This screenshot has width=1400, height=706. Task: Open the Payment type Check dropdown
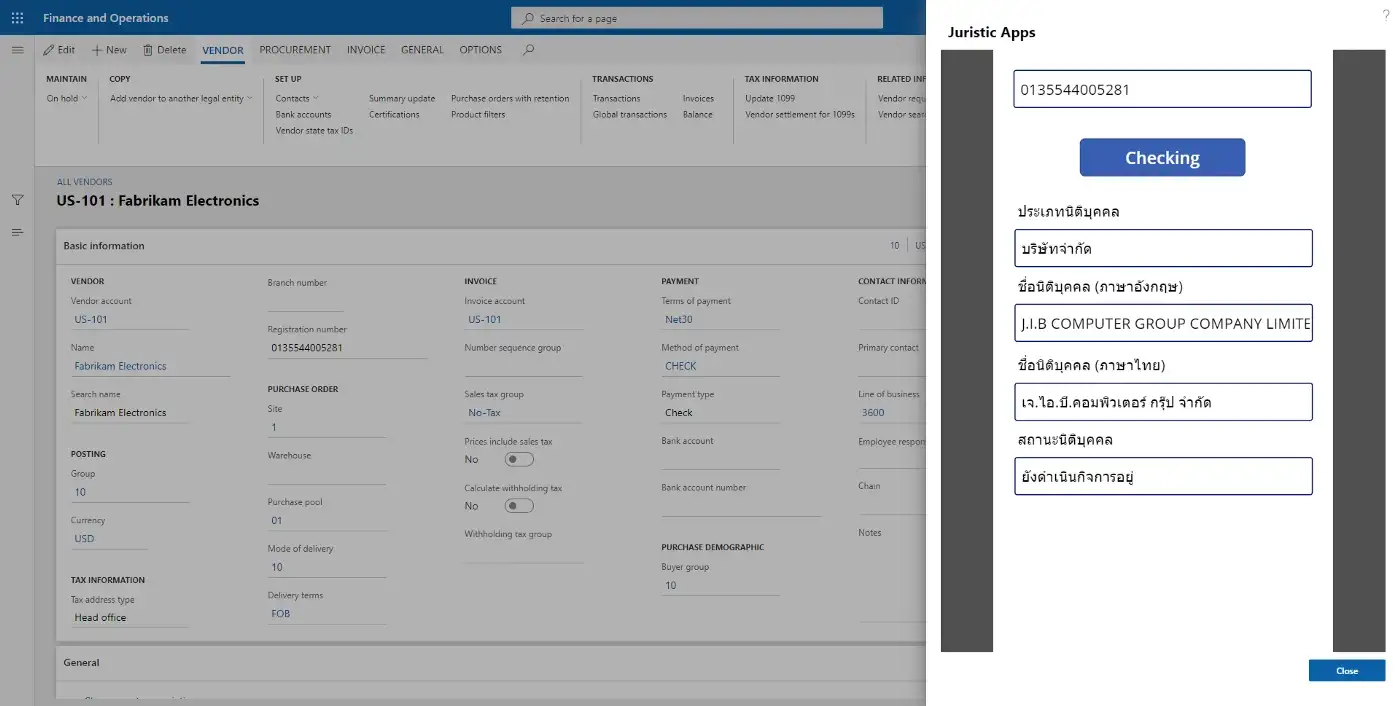point(720,412)
